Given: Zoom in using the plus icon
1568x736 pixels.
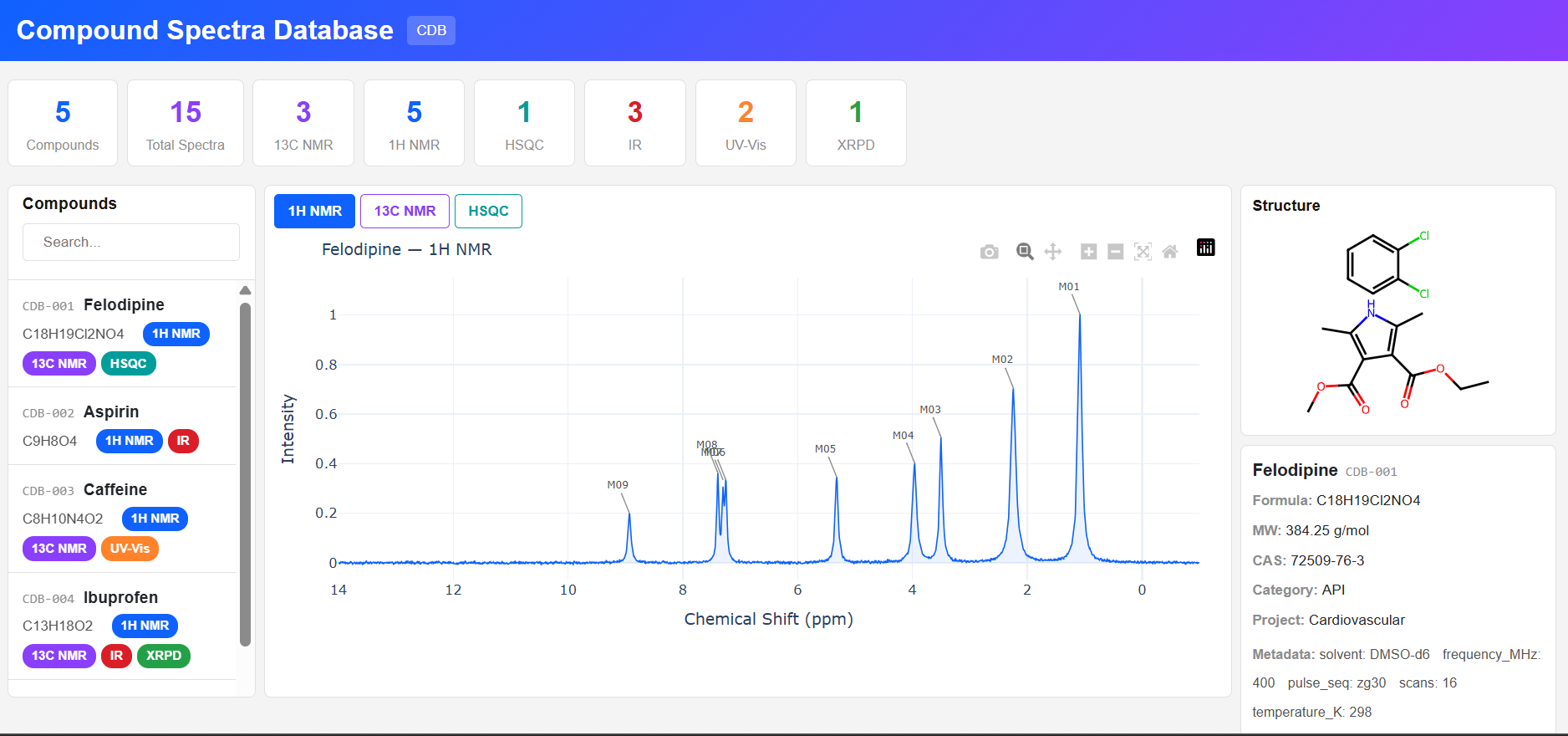Looking at the screenshot, I should (x=1088, y=252).
